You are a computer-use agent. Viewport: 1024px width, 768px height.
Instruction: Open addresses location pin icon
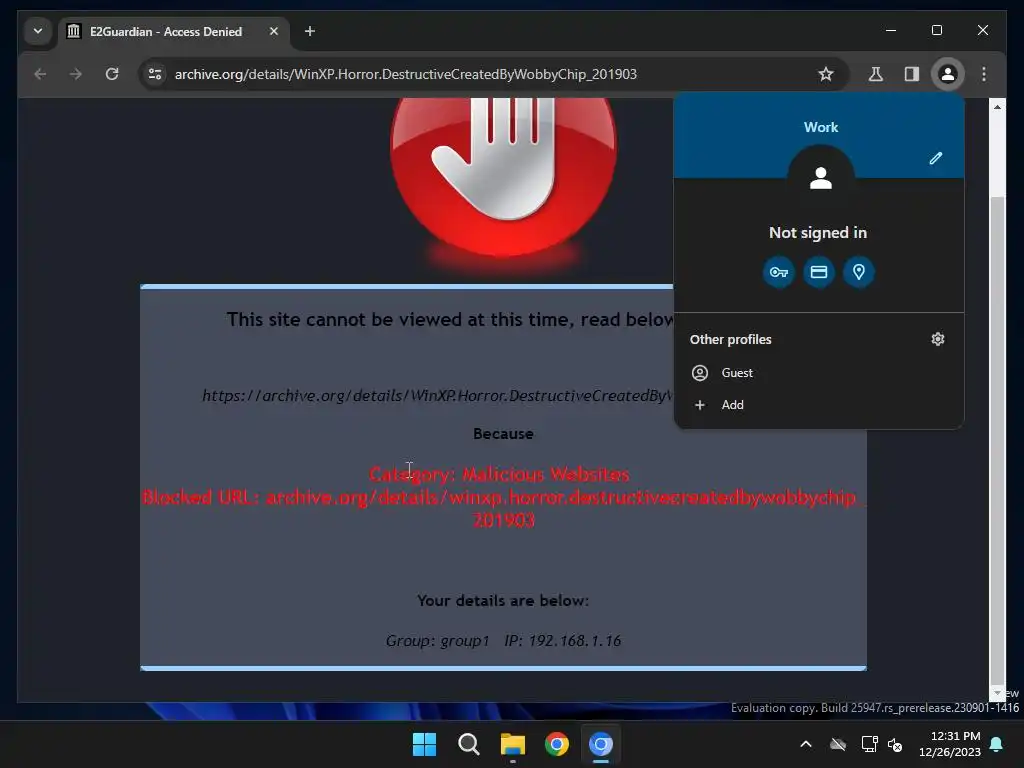859,272
